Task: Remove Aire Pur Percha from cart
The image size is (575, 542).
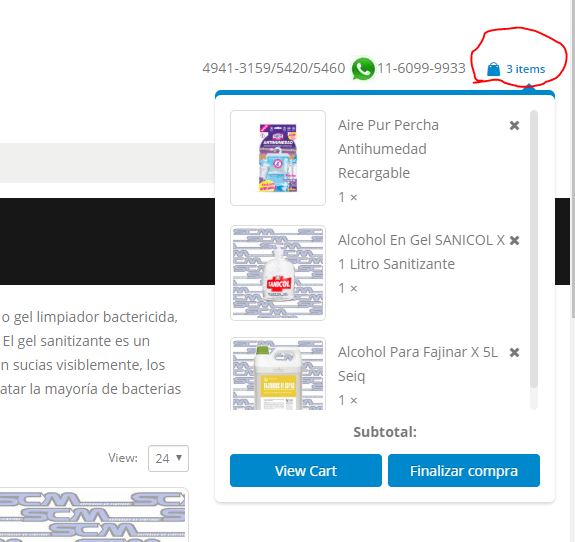Action: click(514, 125)
